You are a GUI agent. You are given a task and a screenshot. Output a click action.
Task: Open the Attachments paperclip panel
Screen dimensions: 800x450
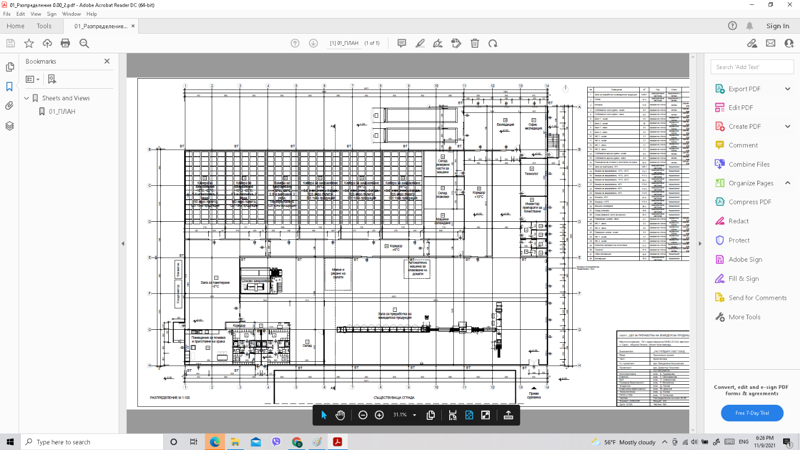pyautogui.click(x=10, y=106)
